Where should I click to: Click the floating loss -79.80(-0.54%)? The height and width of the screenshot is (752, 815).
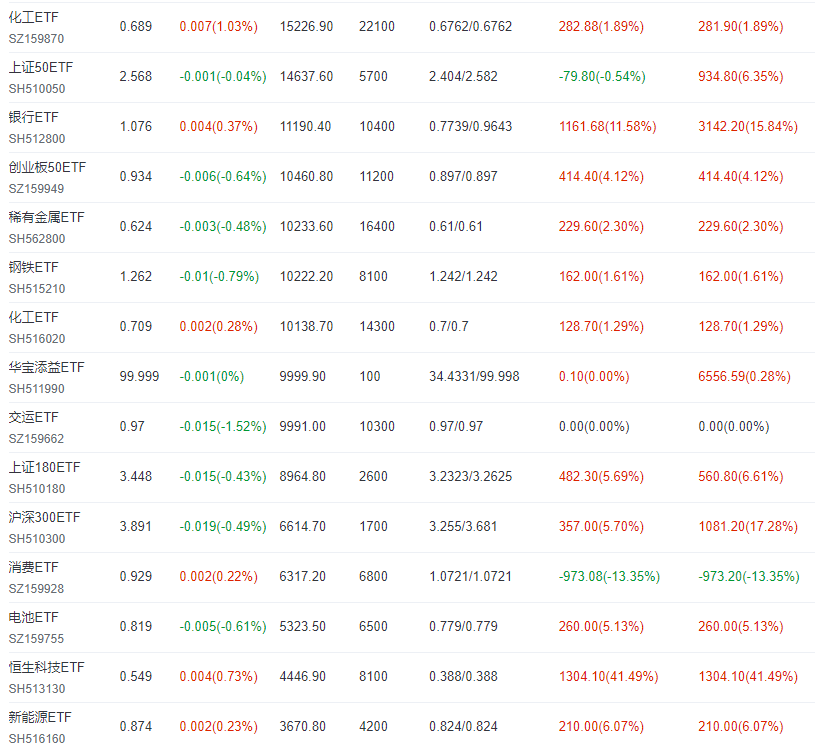coord(602,76)
